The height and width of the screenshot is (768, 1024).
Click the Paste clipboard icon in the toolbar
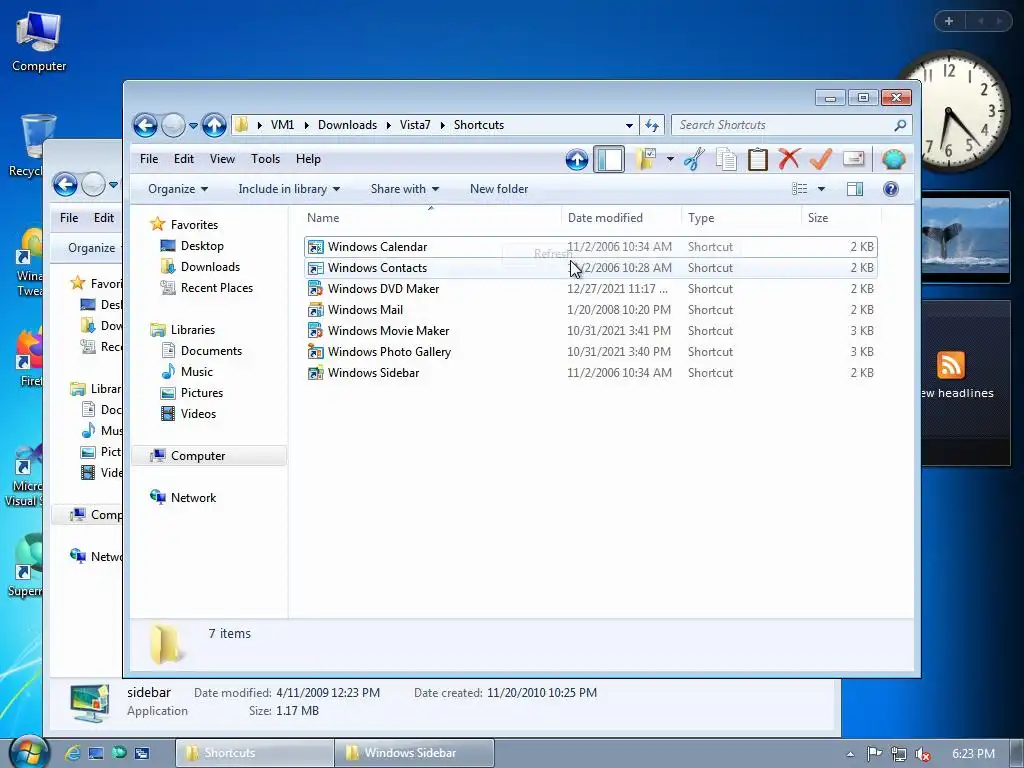(758, 159)
